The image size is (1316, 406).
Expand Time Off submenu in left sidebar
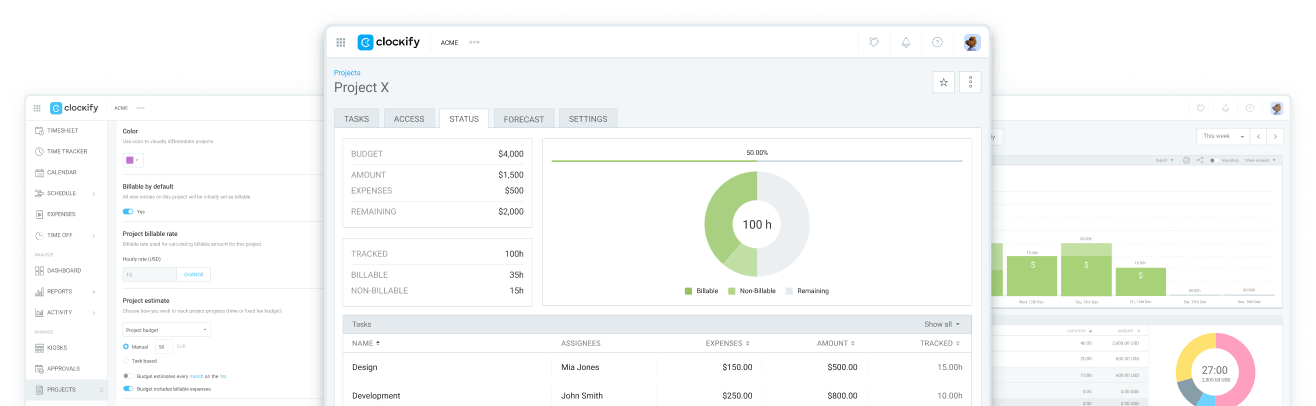95,235
